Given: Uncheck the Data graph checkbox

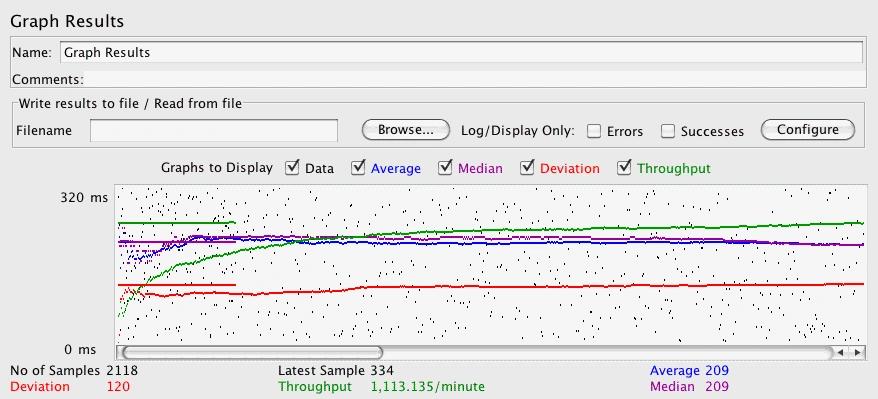Looking at the screenshot, I should coord(292,167).
